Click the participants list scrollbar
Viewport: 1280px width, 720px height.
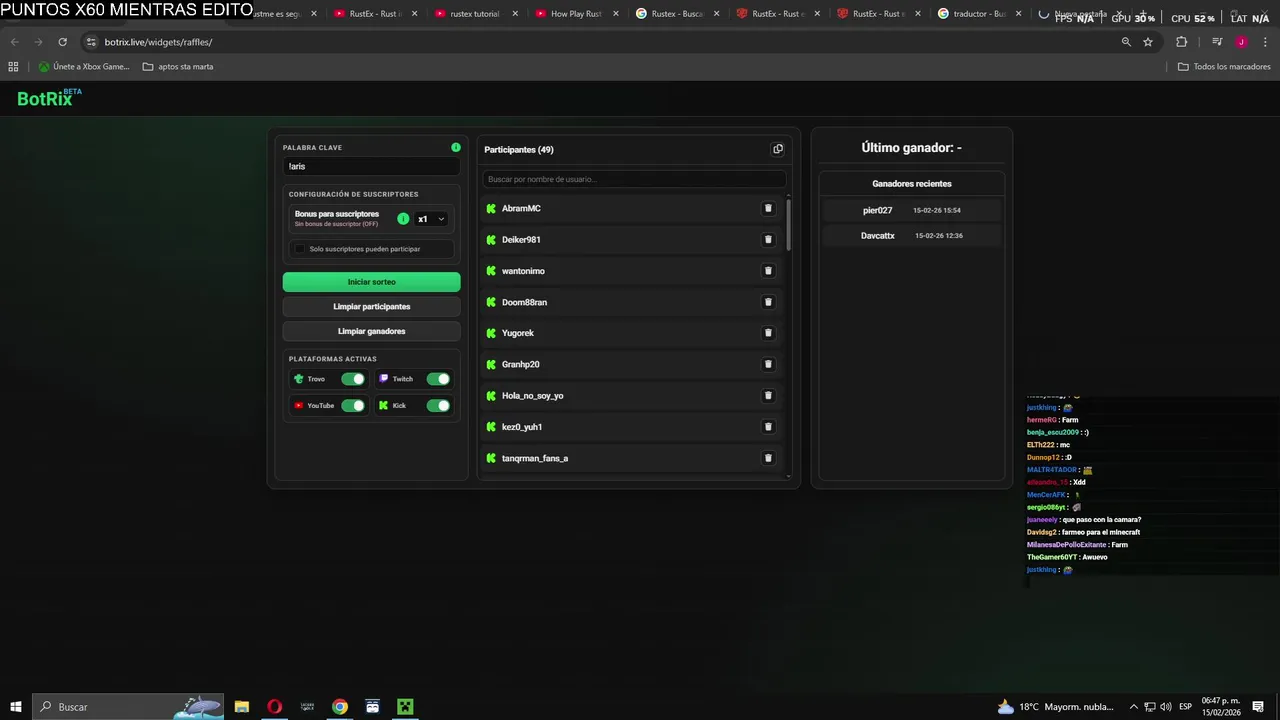[788, 226]
